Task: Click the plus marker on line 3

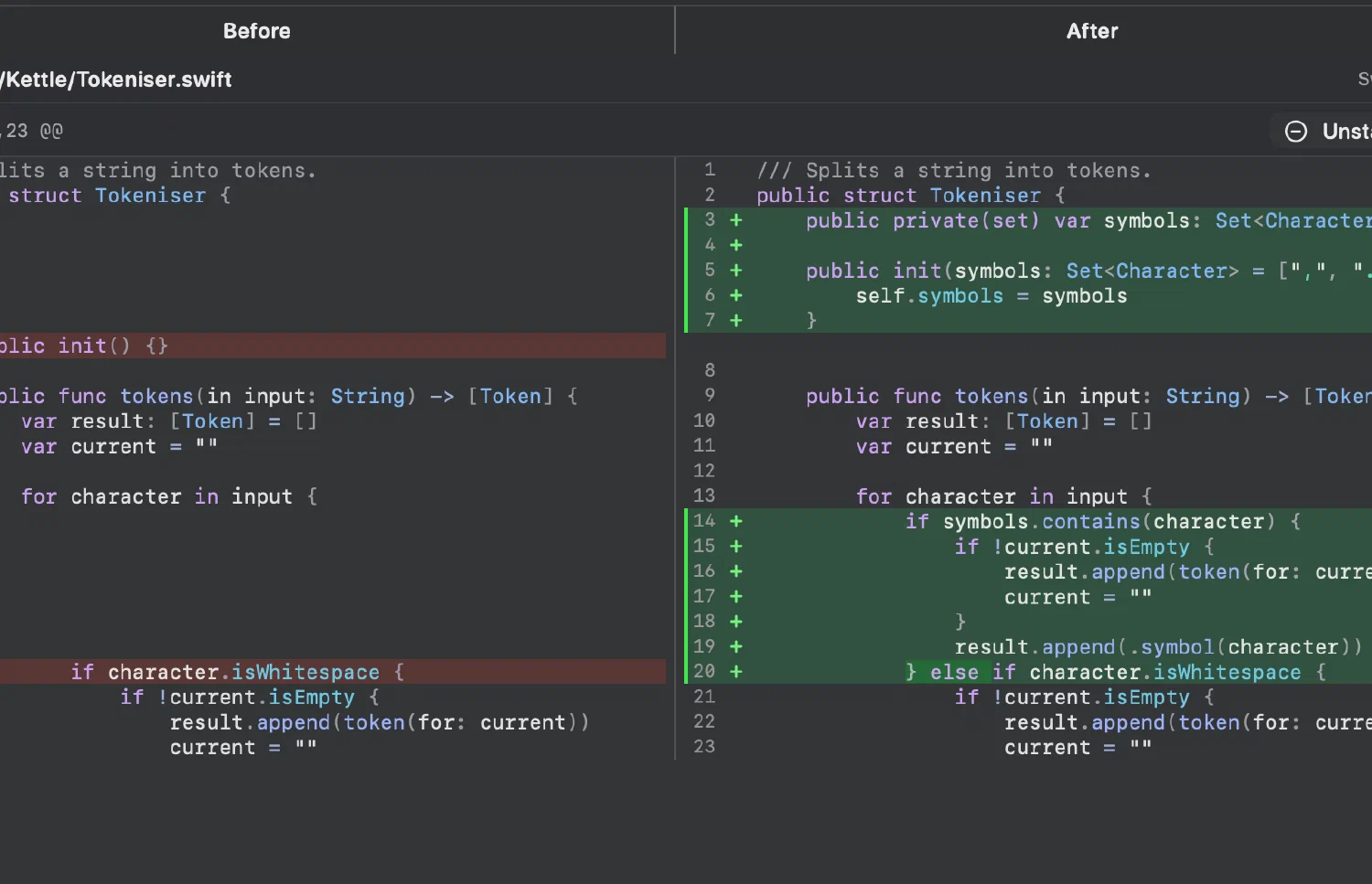Action: coord(736,220)
